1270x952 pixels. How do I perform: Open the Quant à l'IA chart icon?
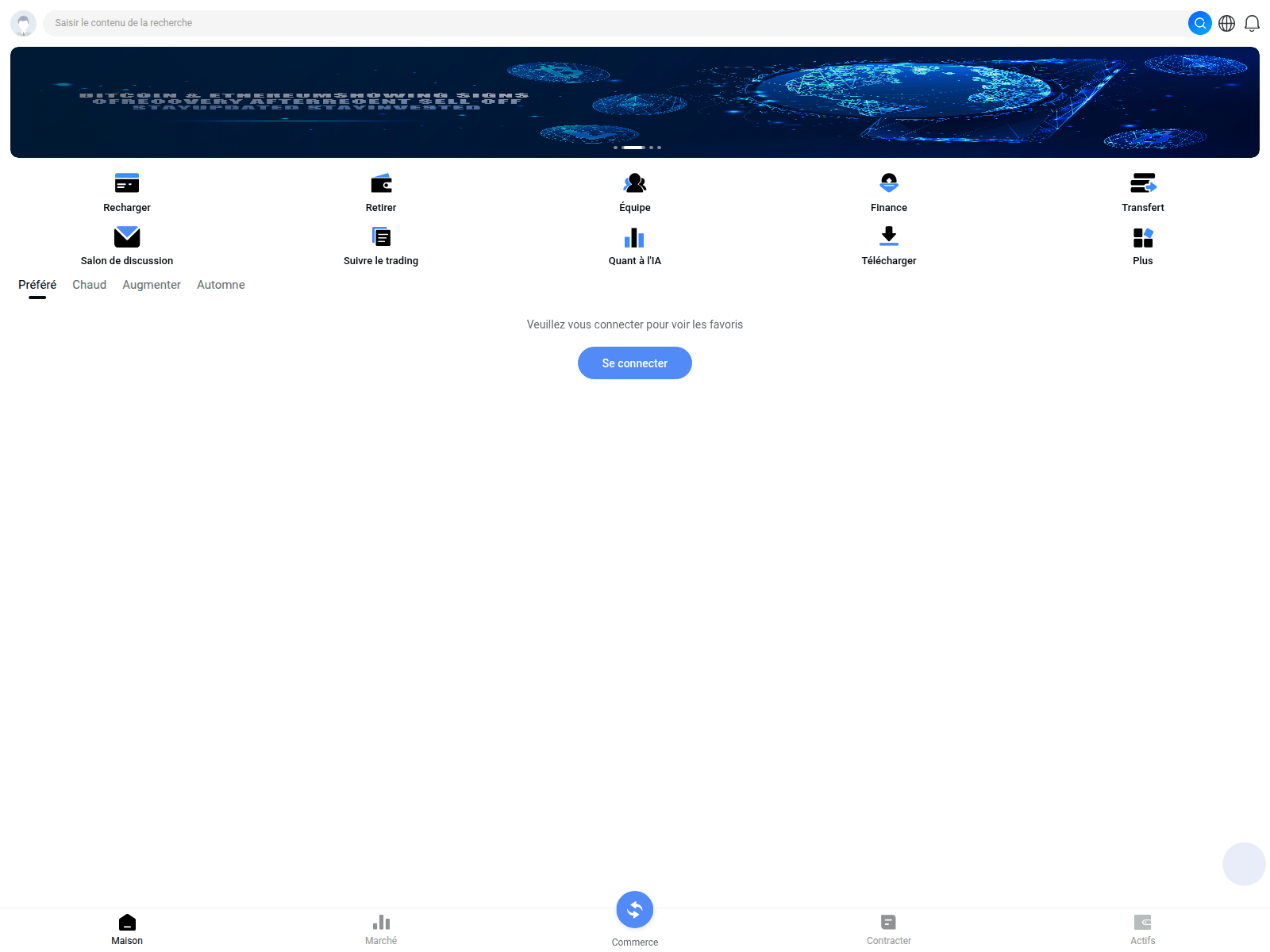[x=635, y=237]
